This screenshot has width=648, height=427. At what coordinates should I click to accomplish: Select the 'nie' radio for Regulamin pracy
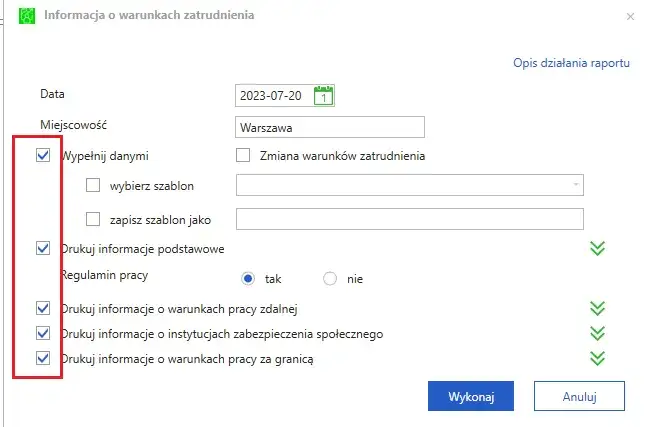click(x=330, y=279)
